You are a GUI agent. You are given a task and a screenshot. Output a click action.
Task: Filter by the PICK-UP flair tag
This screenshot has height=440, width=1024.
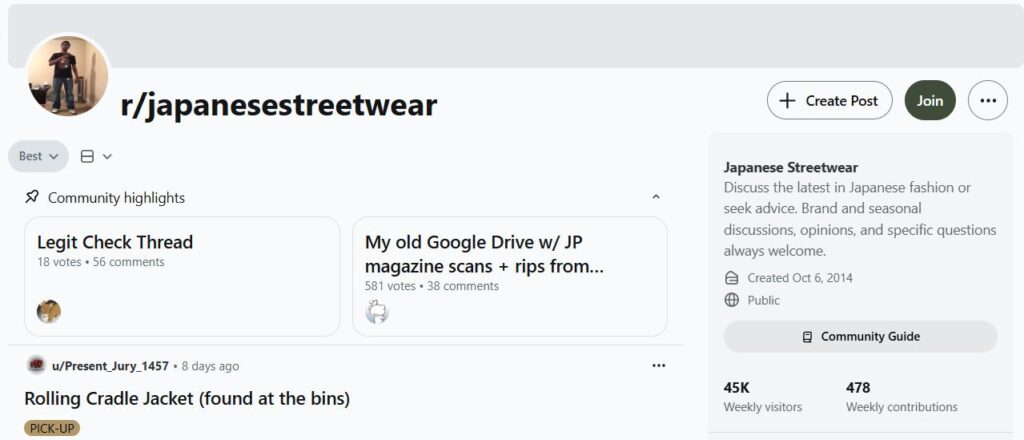(52, 428)
